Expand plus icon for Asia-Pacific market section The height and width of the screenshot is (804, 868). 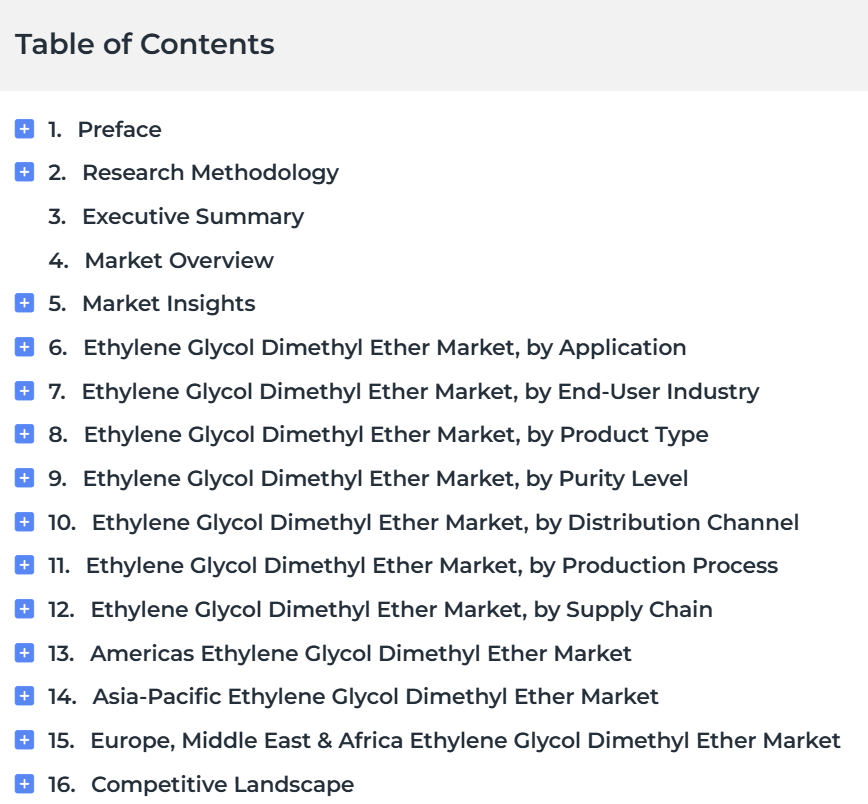(x=24, y=695)
